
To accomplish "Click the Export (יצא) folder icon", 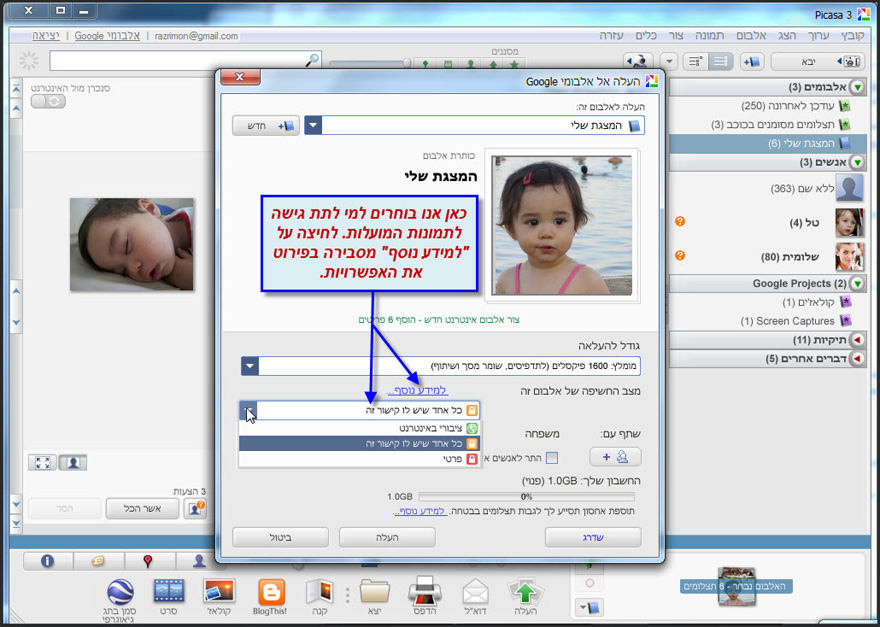I will pyautogui.click(x=375, y=592).
